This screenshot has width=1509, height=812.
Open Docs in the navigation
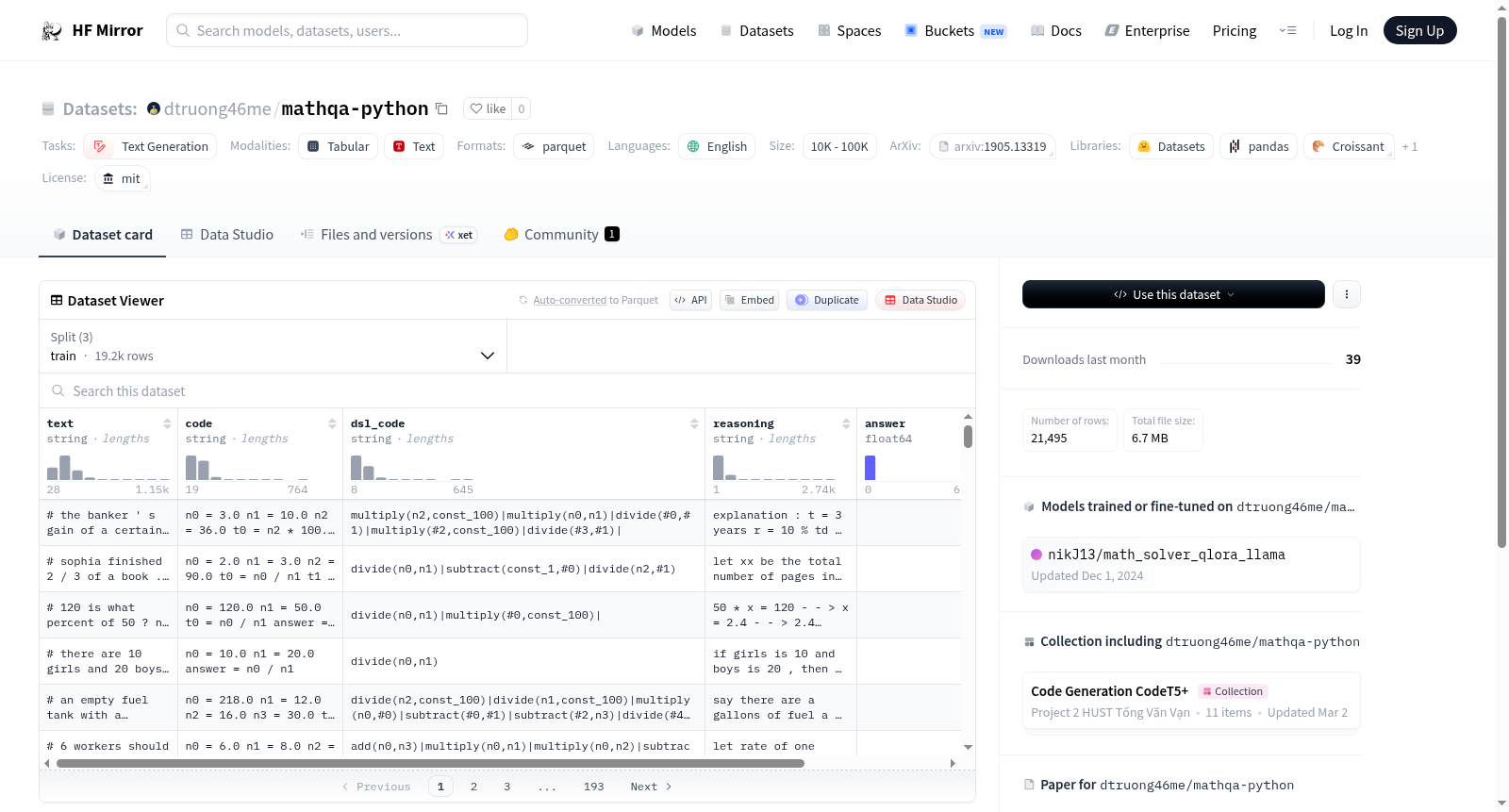[x=1056, y=31]
